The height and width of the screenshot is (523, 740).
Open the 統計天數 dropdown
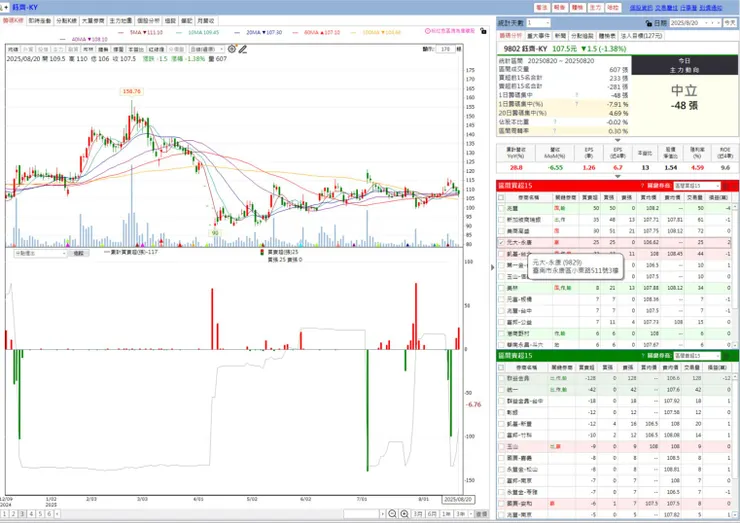pos(538,23)
